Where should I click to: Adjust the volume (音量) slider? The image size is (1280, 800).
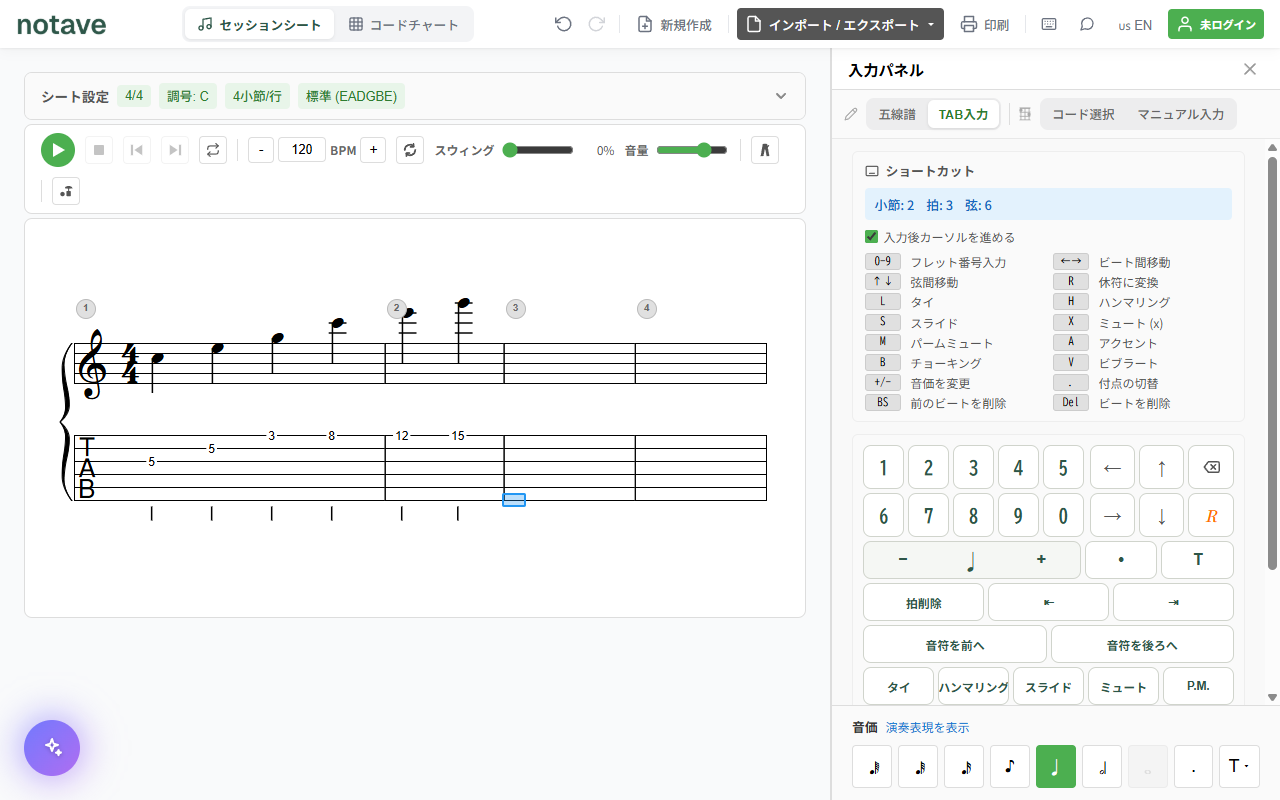point(692,150)
